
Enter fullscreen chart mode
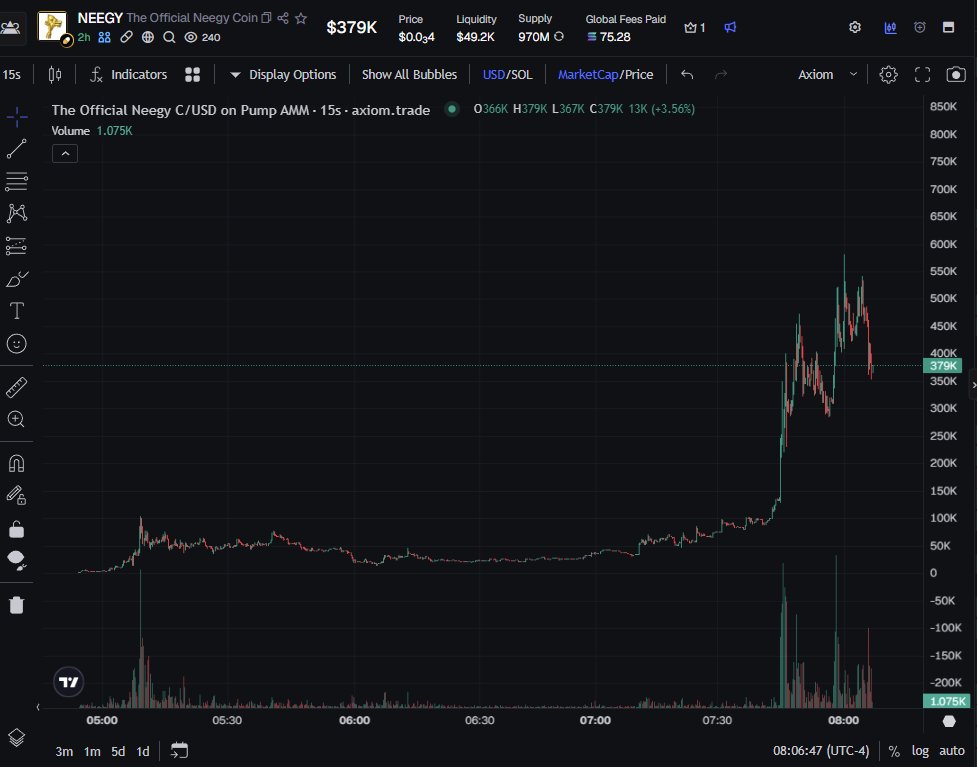[922, 75]
